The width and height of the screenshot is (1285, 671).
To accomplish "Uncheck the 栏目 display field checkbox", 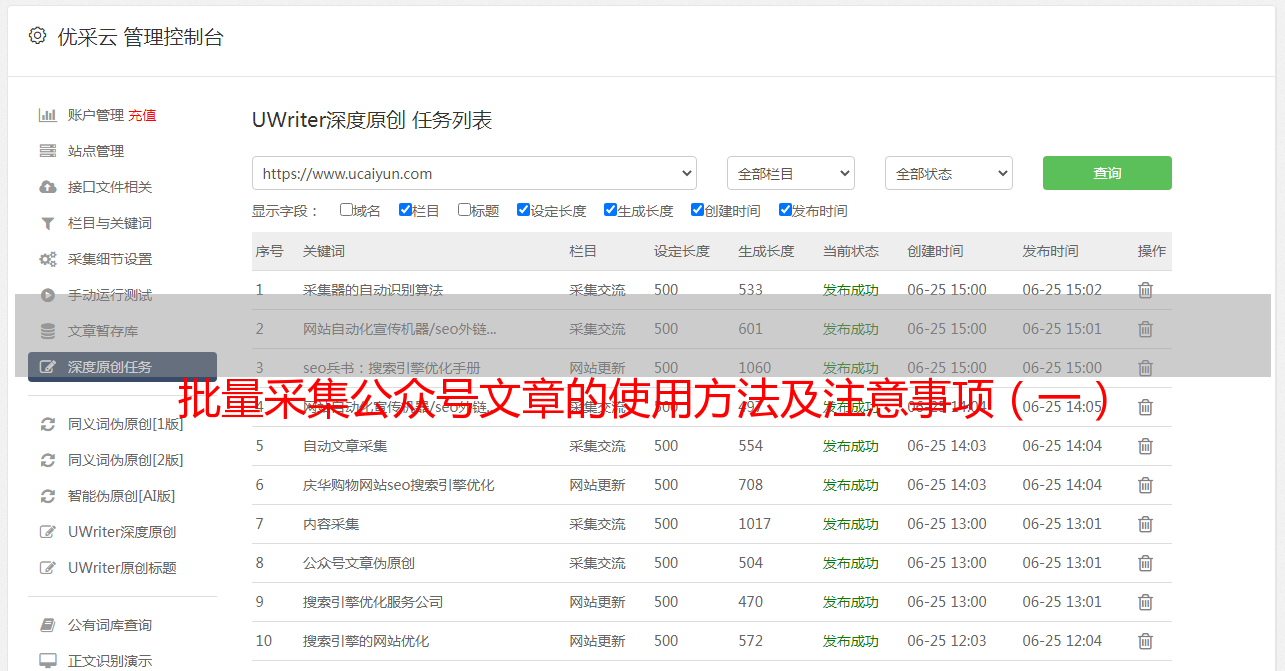I will [405, 210].
